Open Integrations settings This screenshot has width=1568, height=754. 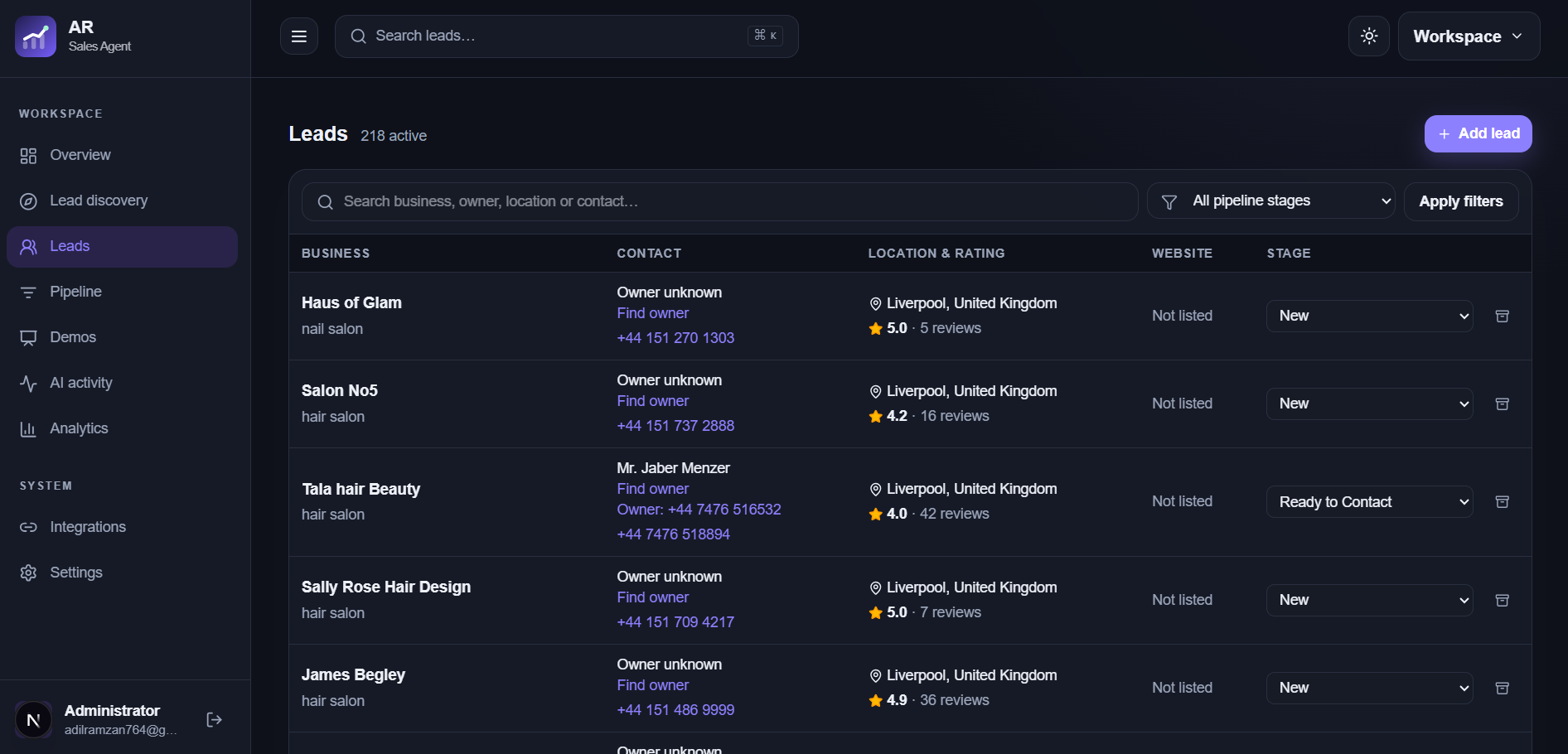(122, 528)
